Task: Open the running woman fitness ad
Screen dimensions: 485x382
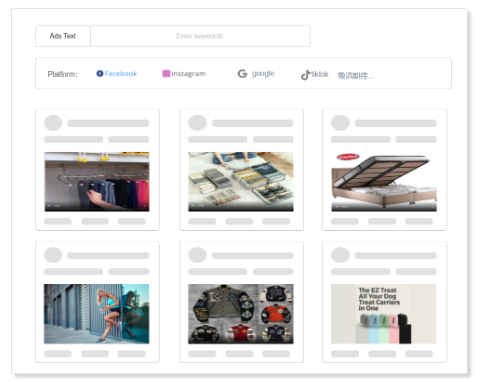Action: click(97, 314)
